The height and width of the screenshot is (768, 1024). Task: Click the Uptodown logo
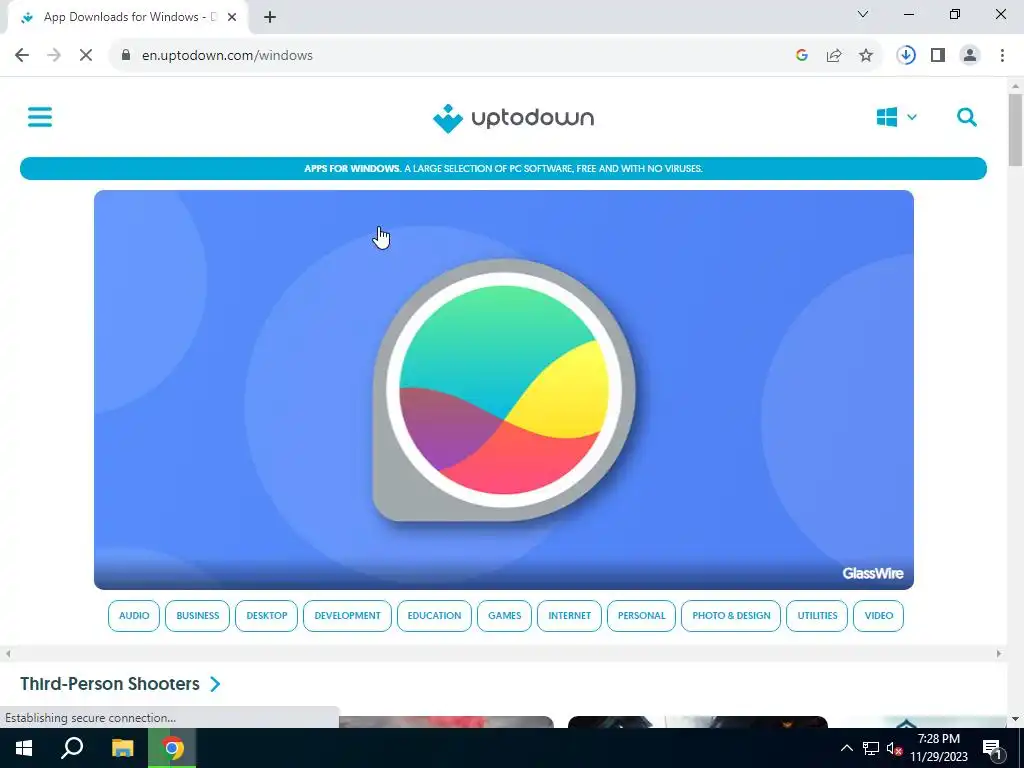pyautogui.click(x=513, y=118)
